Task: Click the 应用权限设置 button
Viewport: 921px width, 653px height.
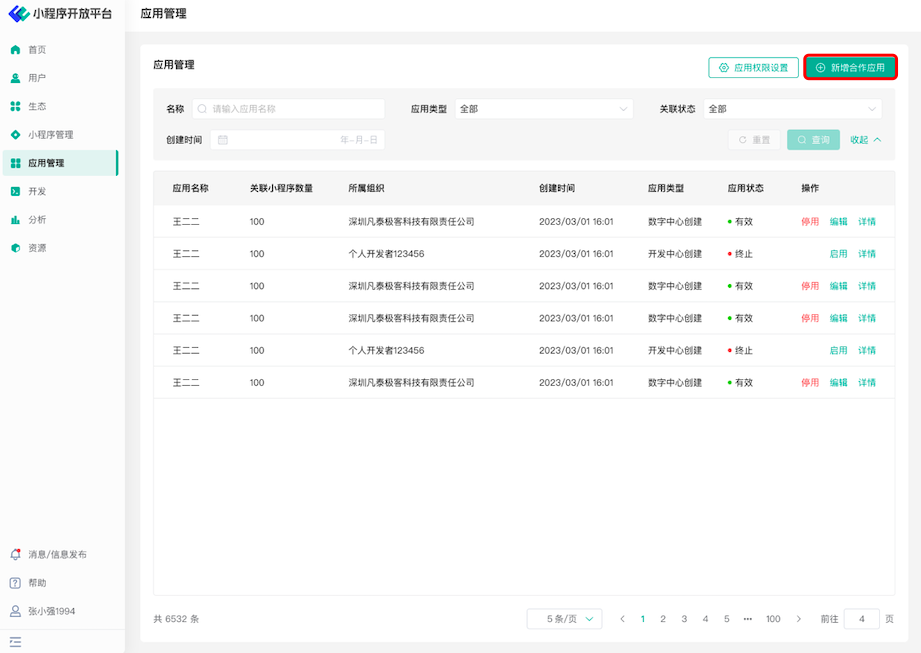Action: (753, 68)
